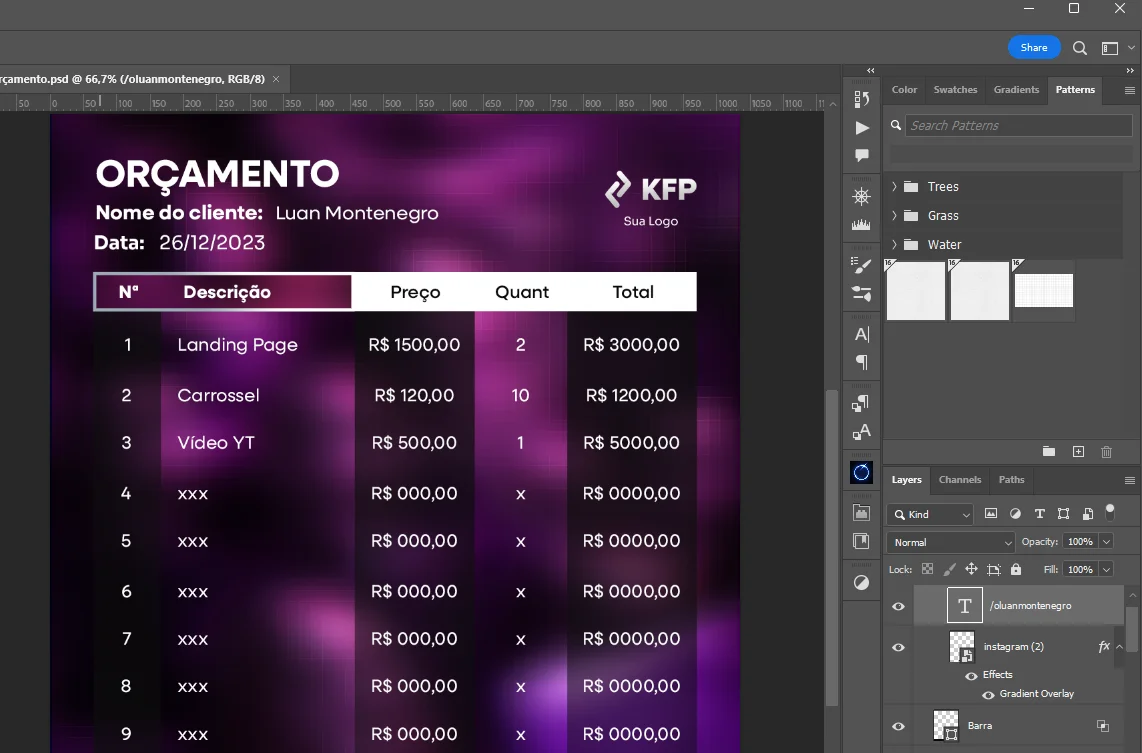Open the Fill slider dropdown arrow
The height and width of the screenshot is (753, 1142).
[x=1106, y=569]
